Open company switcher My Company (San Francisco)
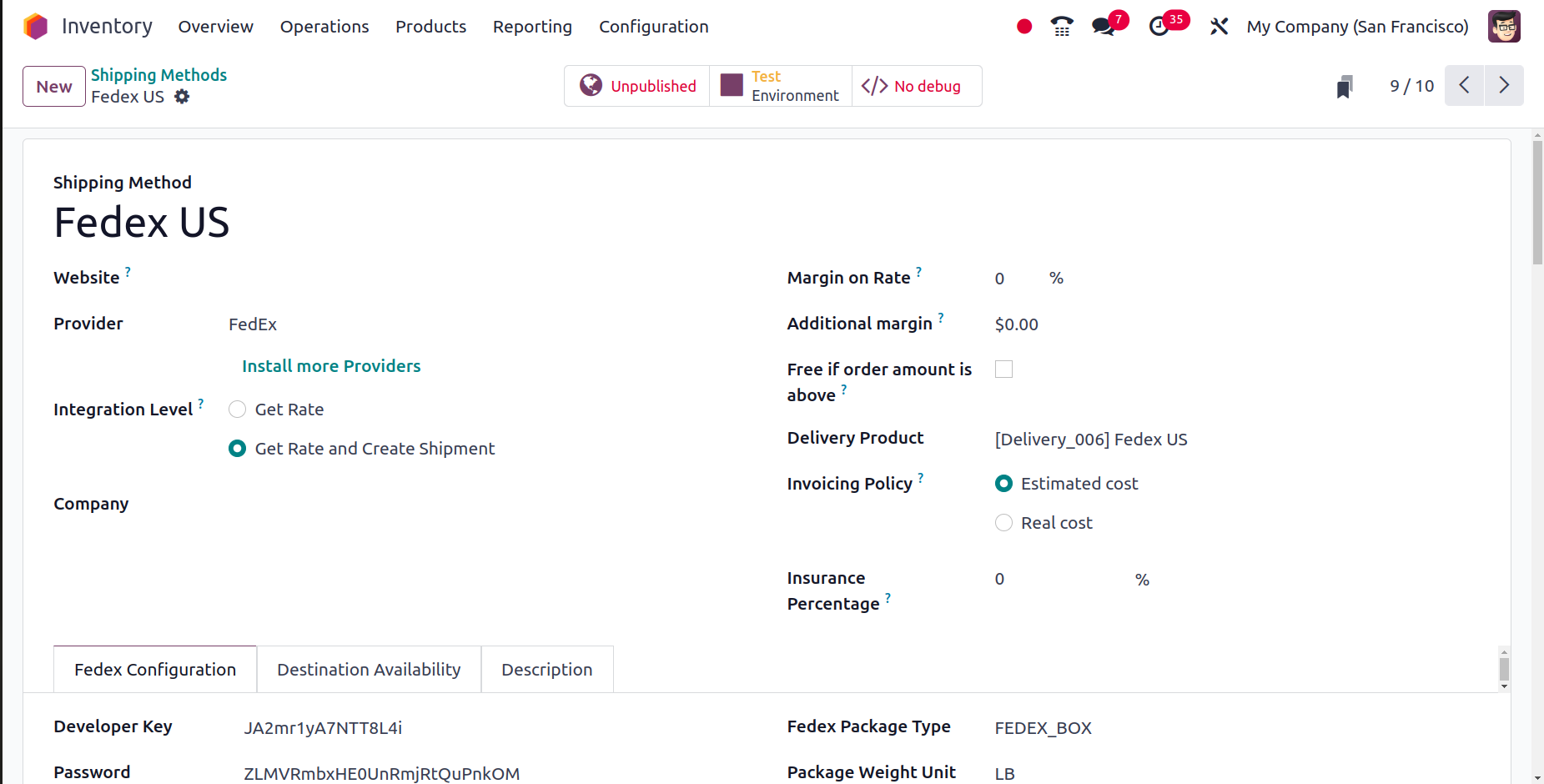This screenshot has width=1544, height=784. click(1357, 27)
